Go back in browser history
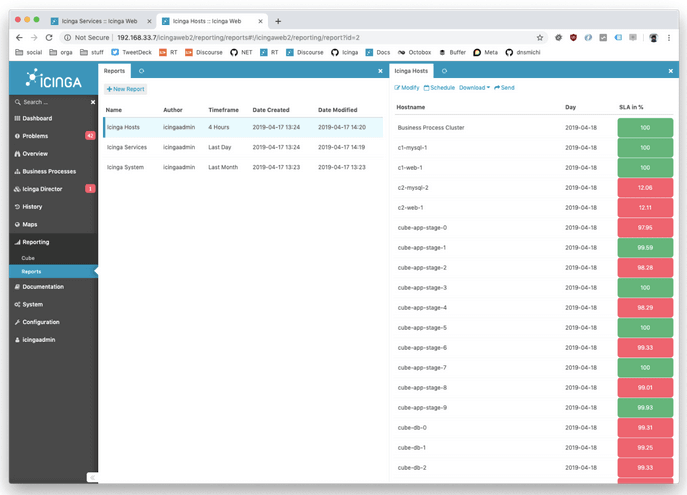The image size is (687, 495). coord(19,38)
